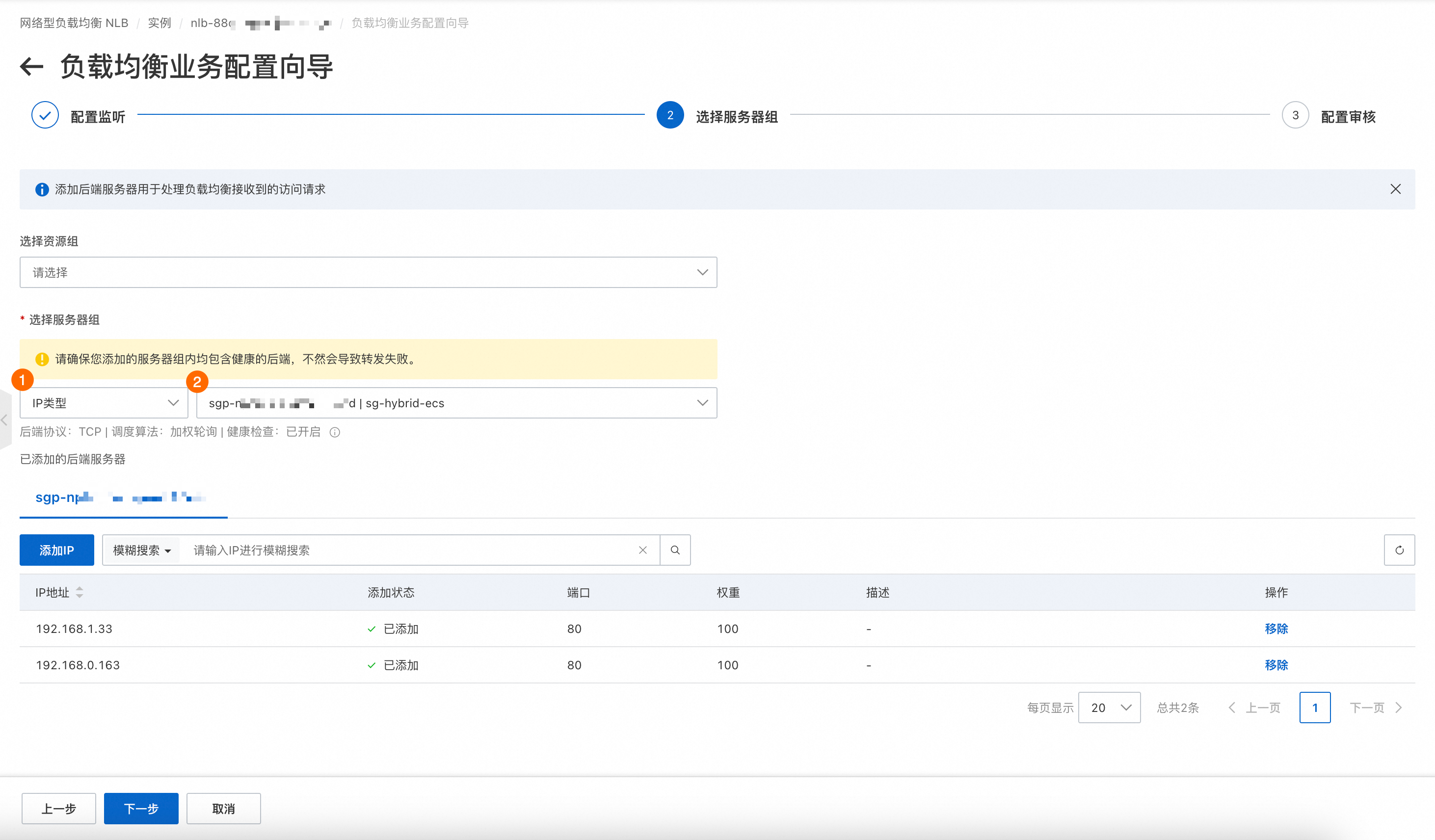1435x840 pixels.
Task: Select the sgp-np server group tab
Action: (x=124, y=498)
